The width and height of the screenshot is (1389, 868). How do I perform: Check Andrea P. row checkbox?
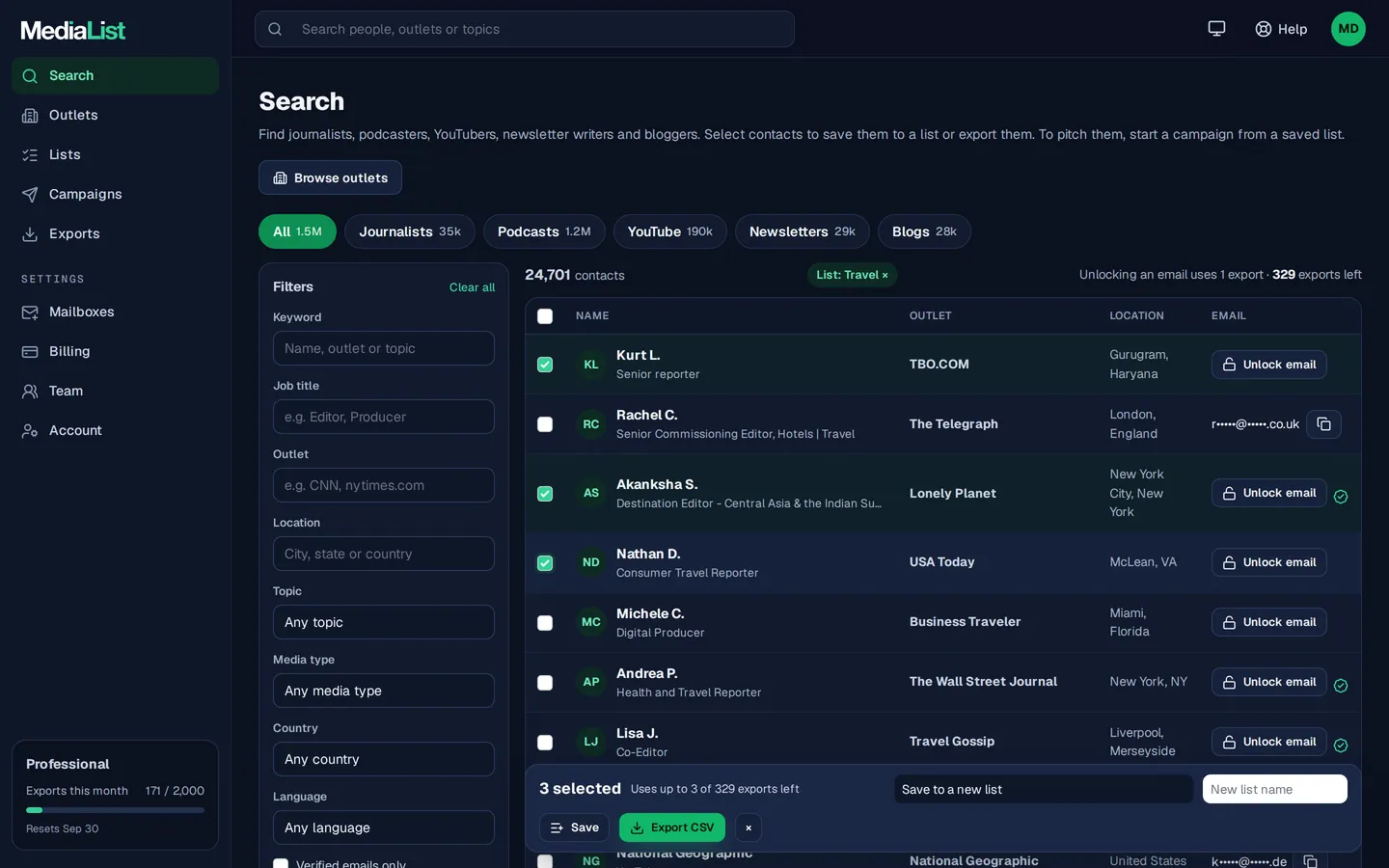point(545,683)
